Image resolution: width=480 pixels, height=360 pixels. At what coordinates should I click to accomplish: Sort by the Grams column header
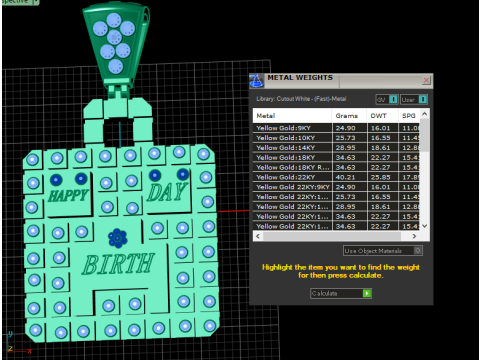[x=349, y=116]
